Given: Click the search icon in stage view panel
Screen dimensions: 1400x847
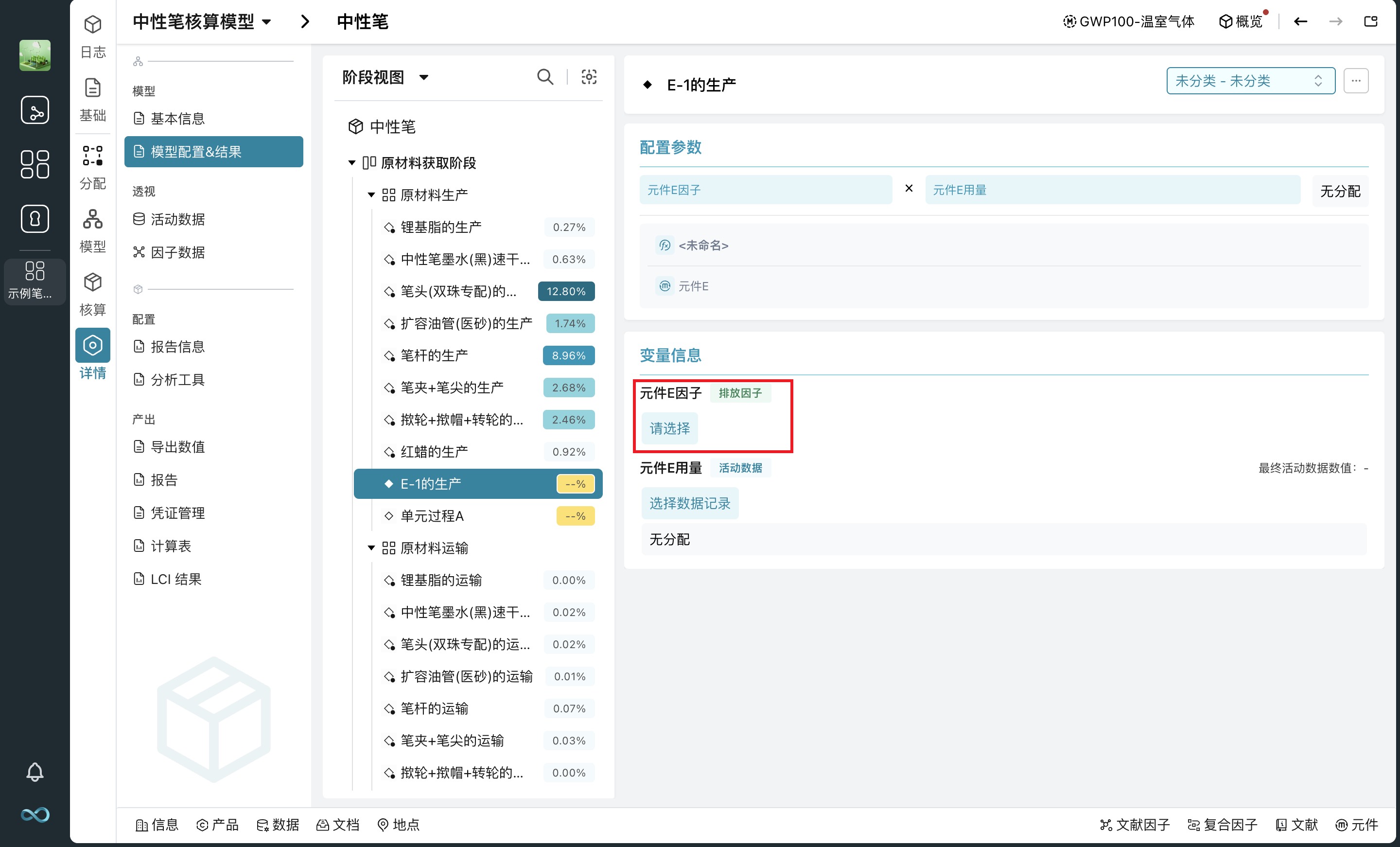Looking at the screenshot, I should [x=545, y=77].
